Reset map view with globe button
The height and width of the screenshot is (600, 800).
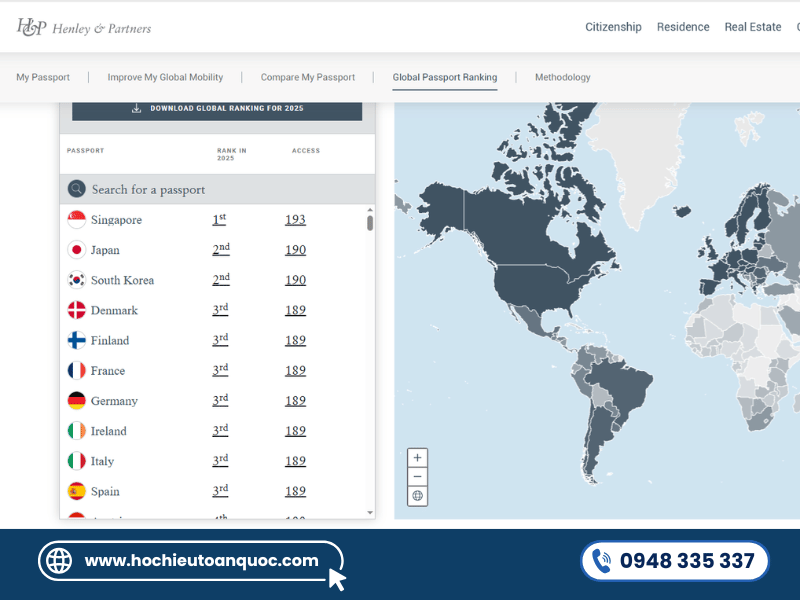[417, 496]
